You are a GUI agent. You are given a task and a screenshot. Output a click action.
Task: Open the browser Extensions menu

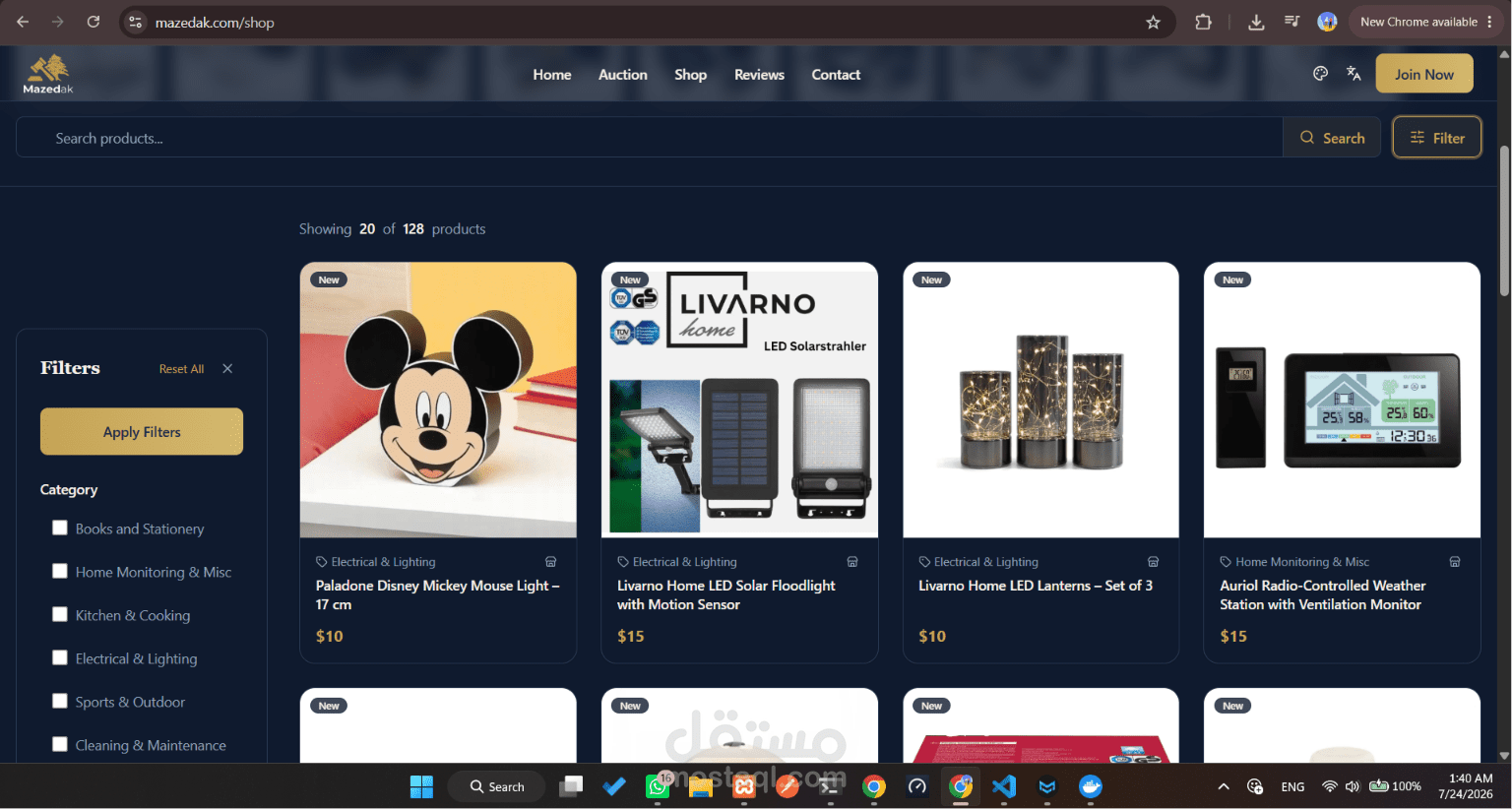point(1203,22)
